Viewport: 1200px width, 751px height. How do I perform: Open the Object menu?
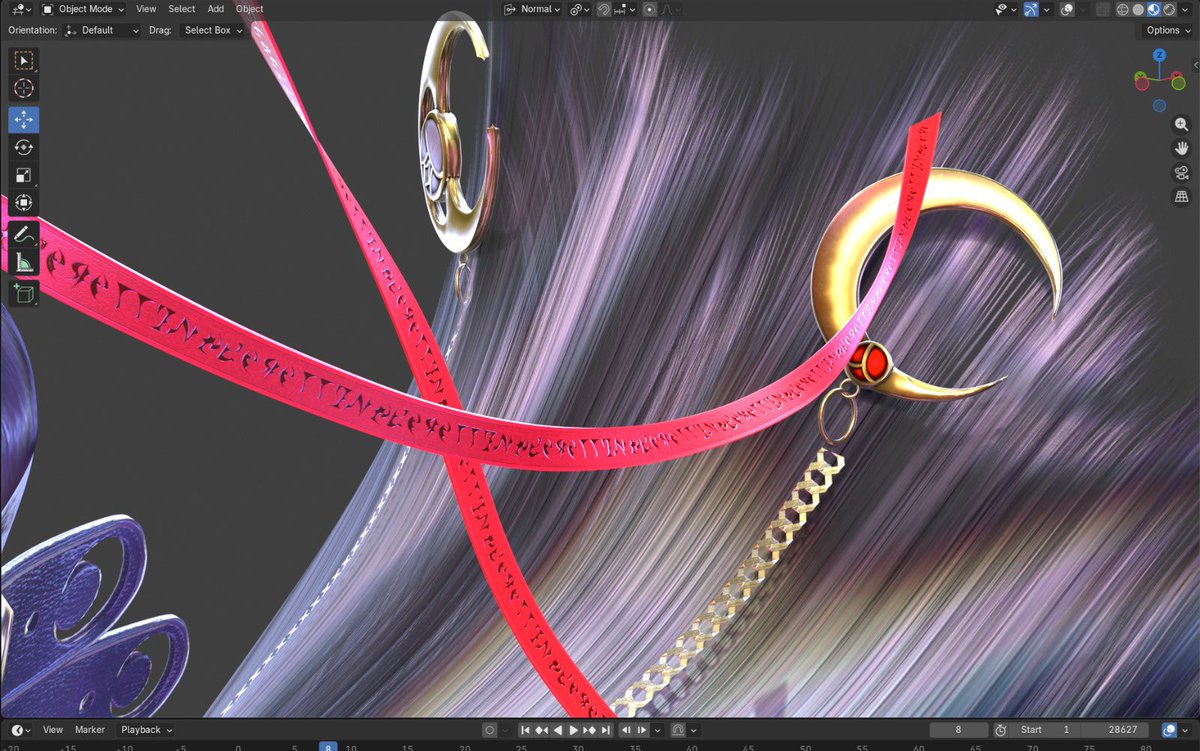[250, 9]
